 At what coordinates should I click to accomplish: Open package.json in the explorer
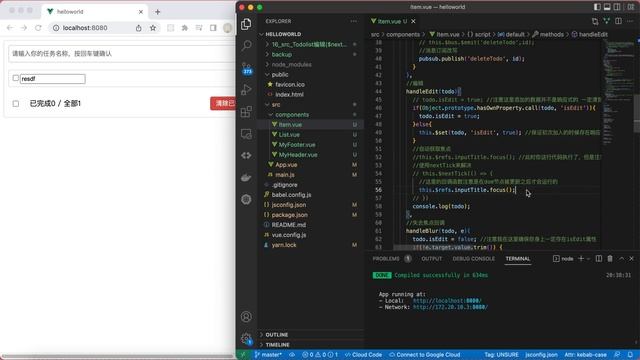click(289, 215)
